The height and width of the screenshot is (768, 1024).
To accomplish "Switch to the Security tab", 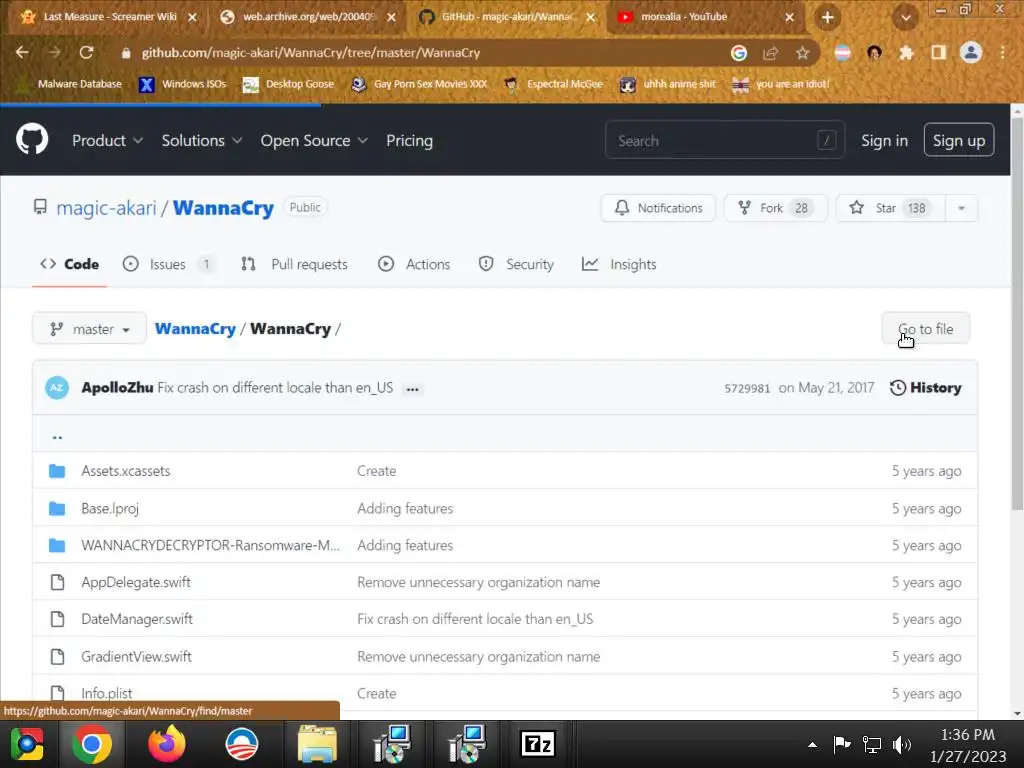I will pyautogui.click(x=516, y=264).
